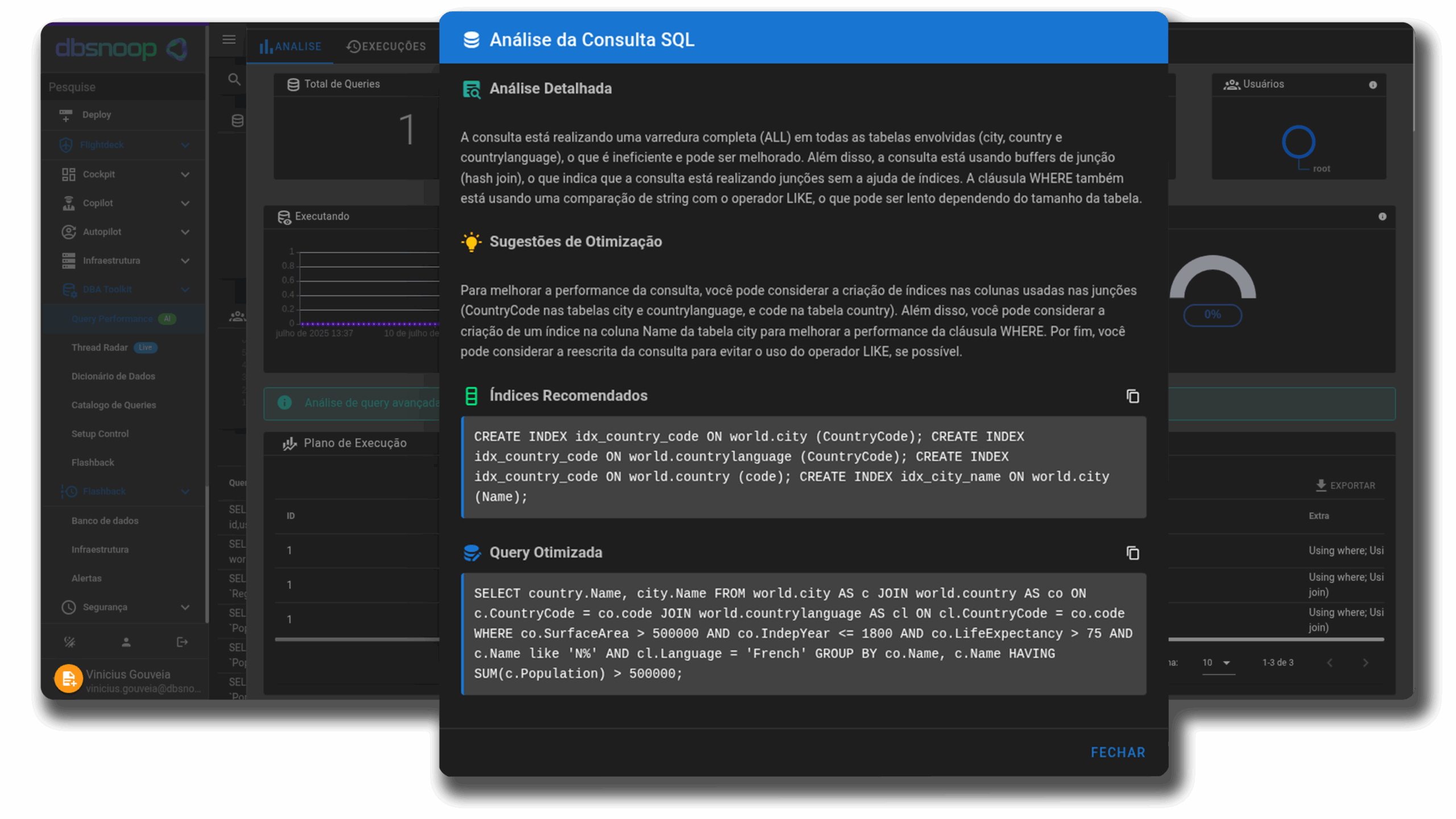Select the Análise tab
This screenshot has height=819, width=1456.
click(x=291, y=47)
